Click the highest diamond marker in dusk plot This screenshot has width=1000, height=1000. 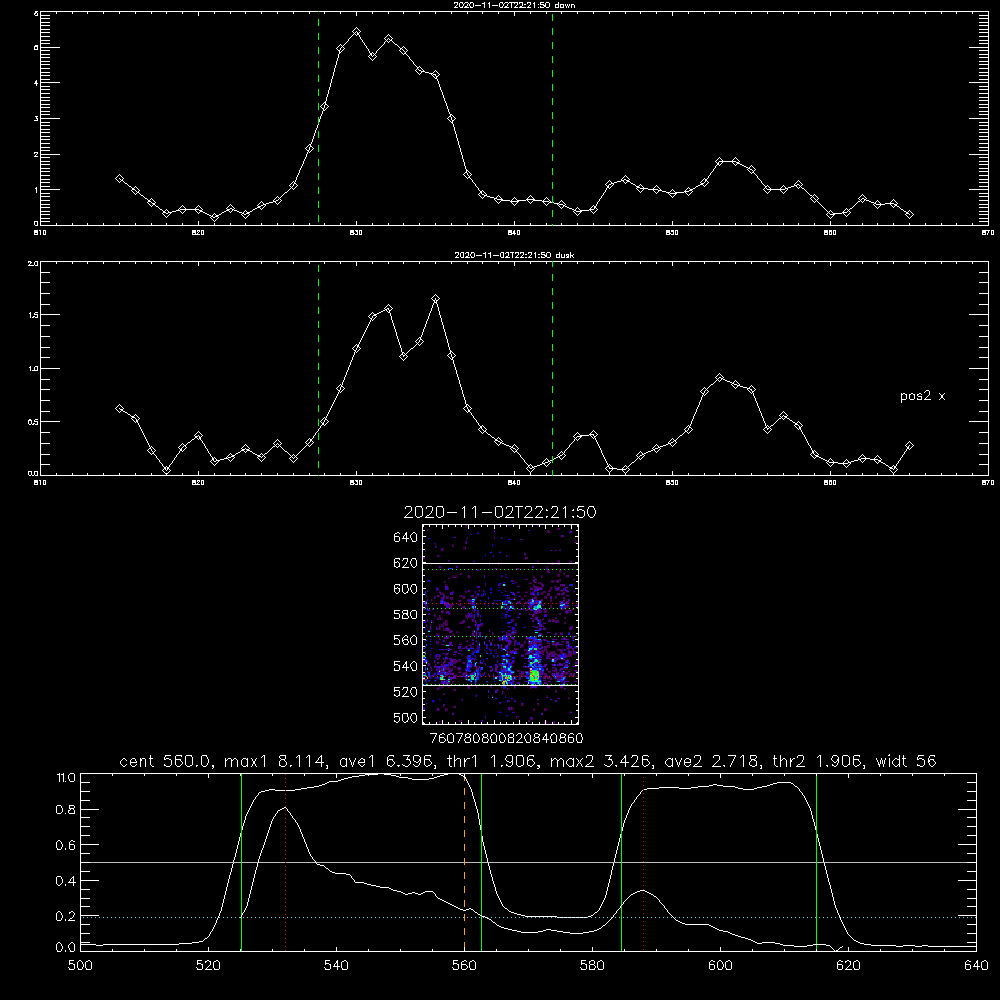[x=436, y=298]
